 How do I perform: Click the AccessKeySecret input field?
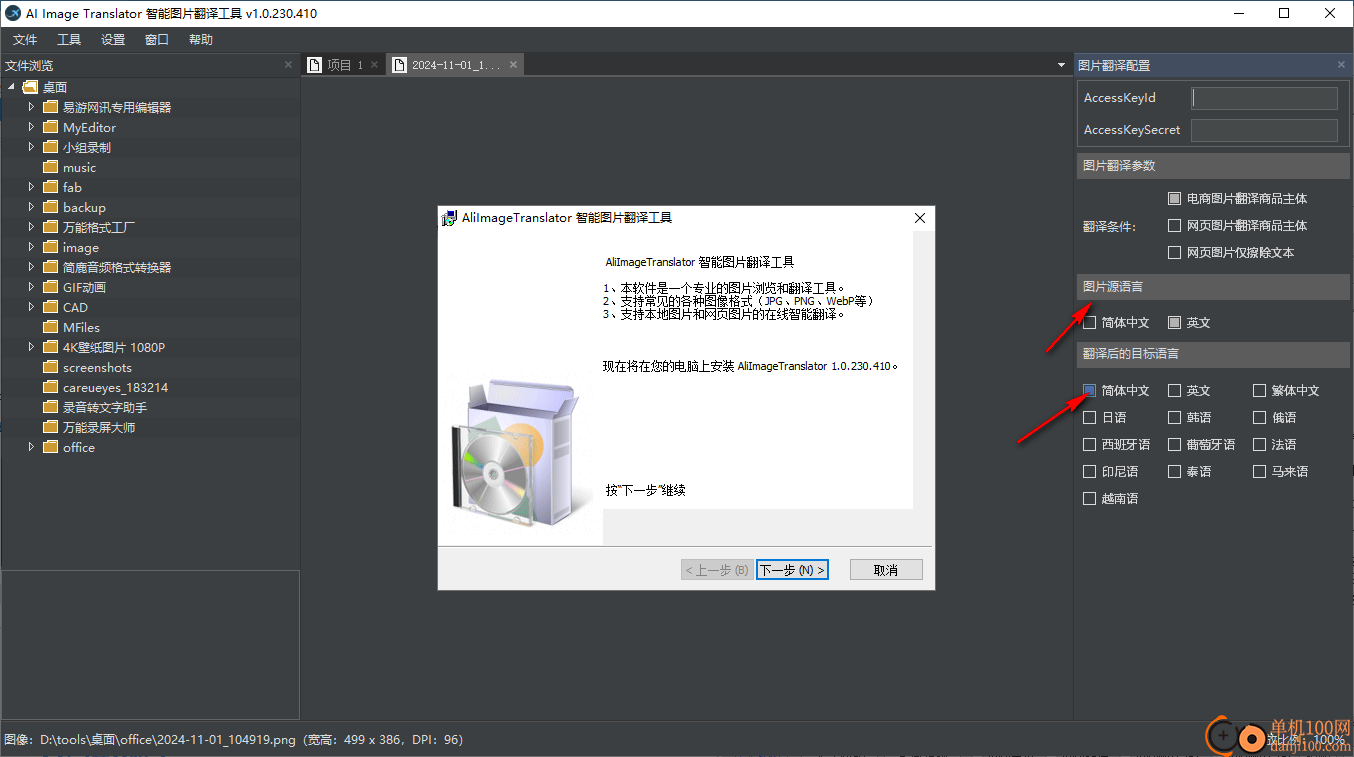tap(1265, 130)
